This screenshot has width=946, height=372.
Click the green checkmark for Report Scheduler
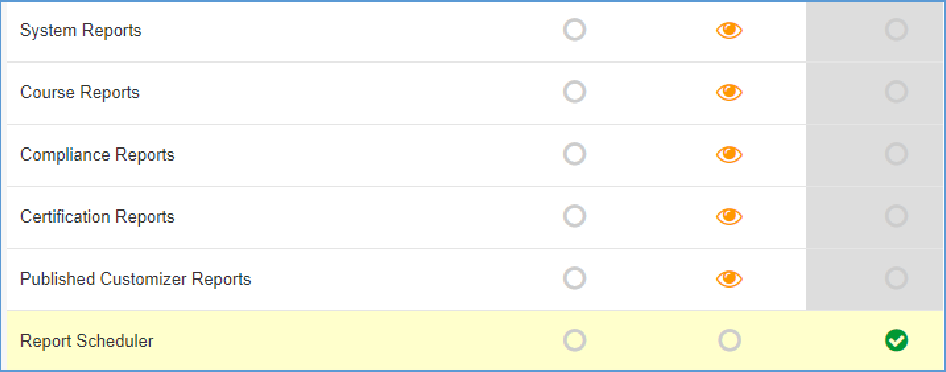pyautogui.click(x=897, y=341)
